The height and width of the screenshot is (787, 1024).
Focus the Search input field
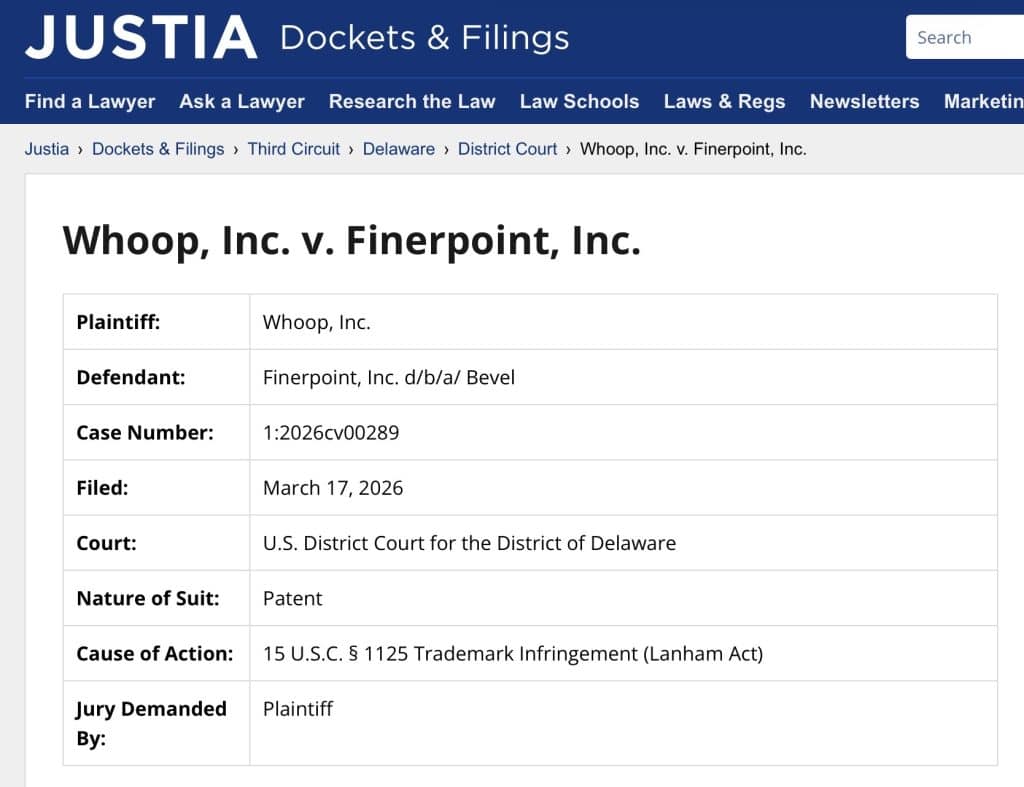[966, 38]
